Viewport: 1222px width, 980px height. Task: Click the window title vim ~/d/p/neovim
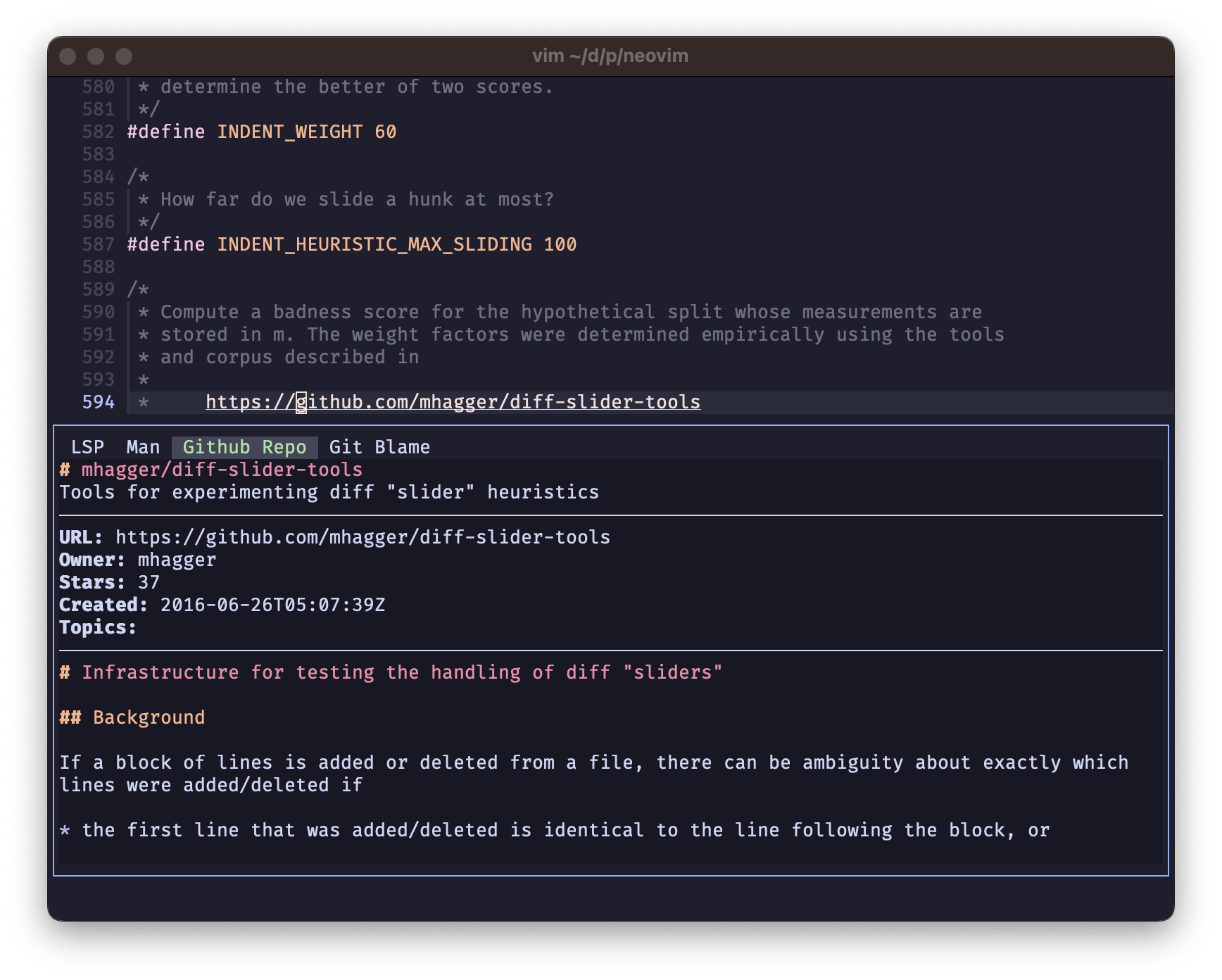[610, 56]
